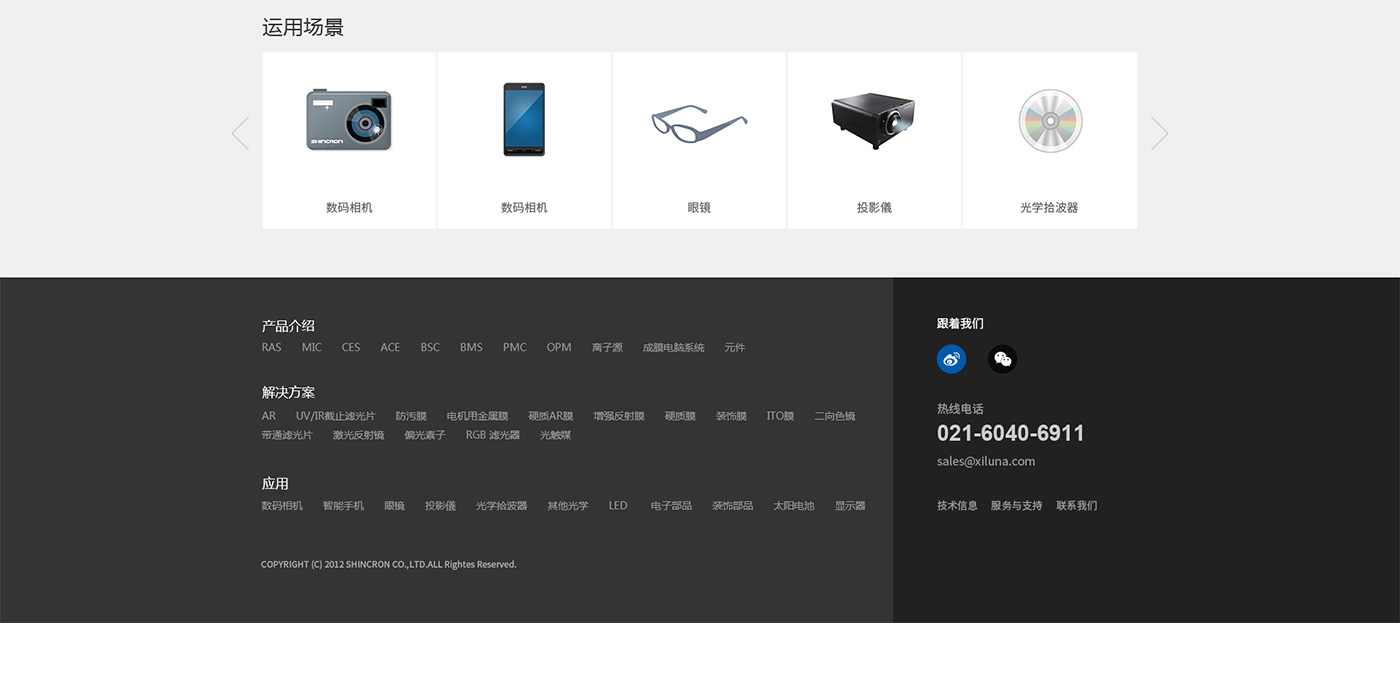Viewport: 1400px width, 673px height.
Task: Select the projector image card
Action: [x=873, y=120]
